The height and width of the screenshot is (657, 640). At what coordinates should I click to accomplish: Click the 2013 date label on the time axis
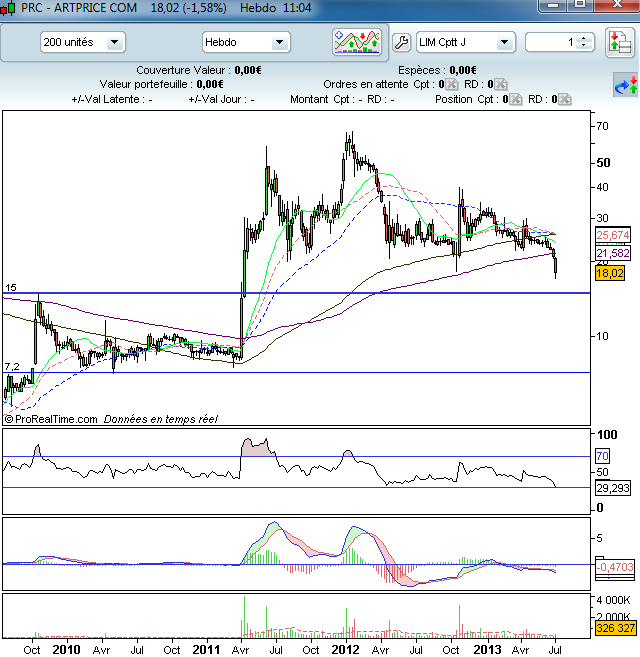coord(487,649)
